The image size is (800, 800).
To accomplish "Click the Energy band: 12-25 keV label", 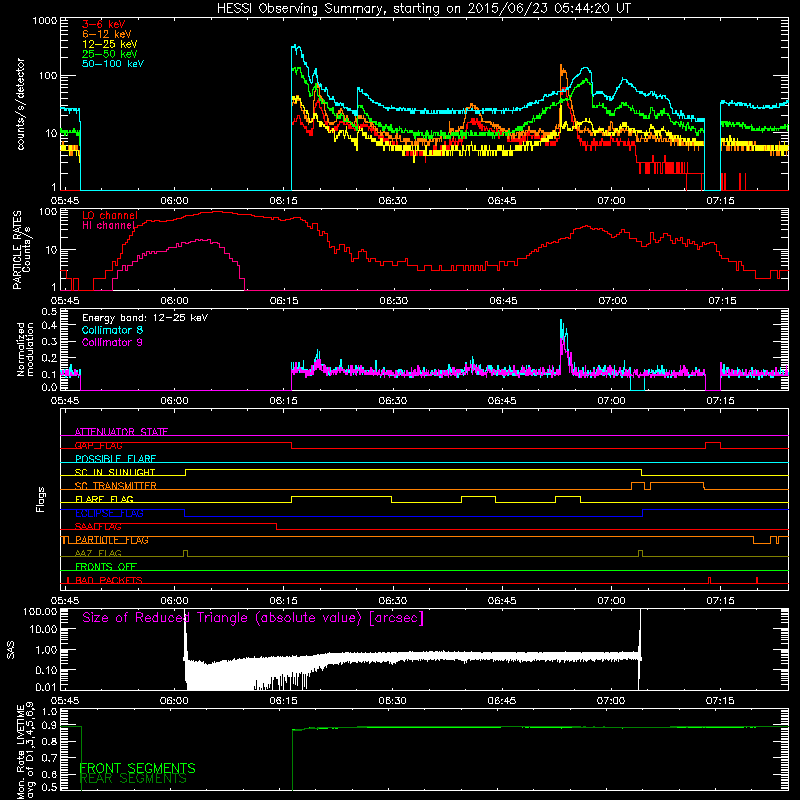I will coord(145,318).
